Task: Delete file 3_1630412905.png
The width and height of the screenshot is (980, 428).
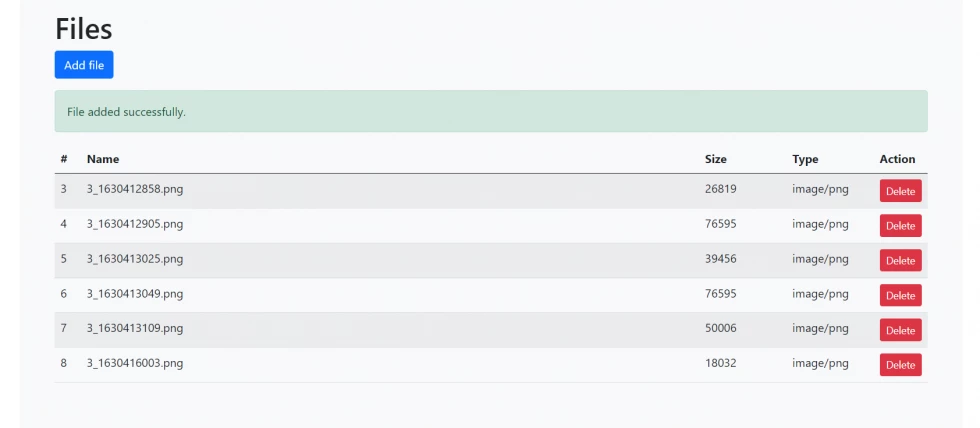Action: [900, 226]
